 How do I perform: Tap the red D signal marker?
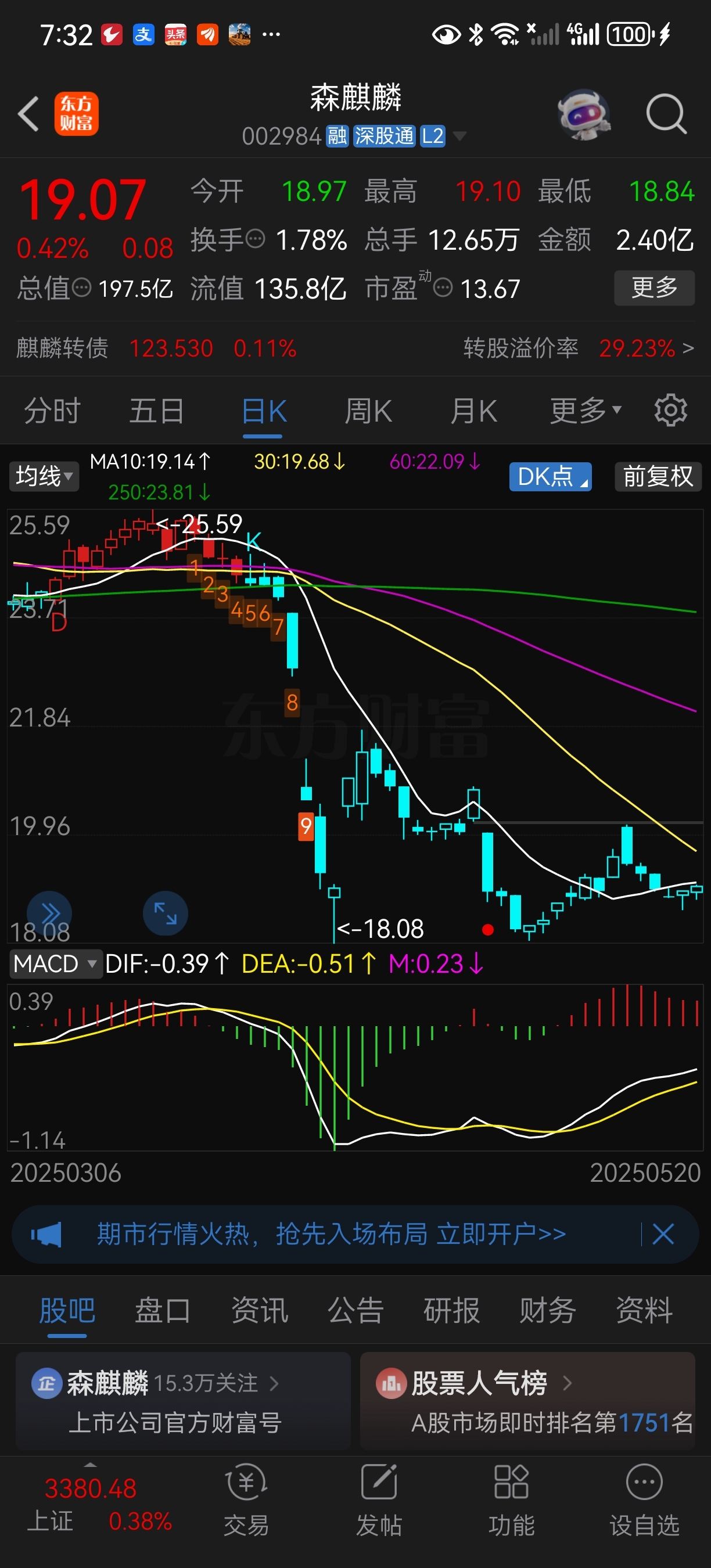tap(59, 622)
